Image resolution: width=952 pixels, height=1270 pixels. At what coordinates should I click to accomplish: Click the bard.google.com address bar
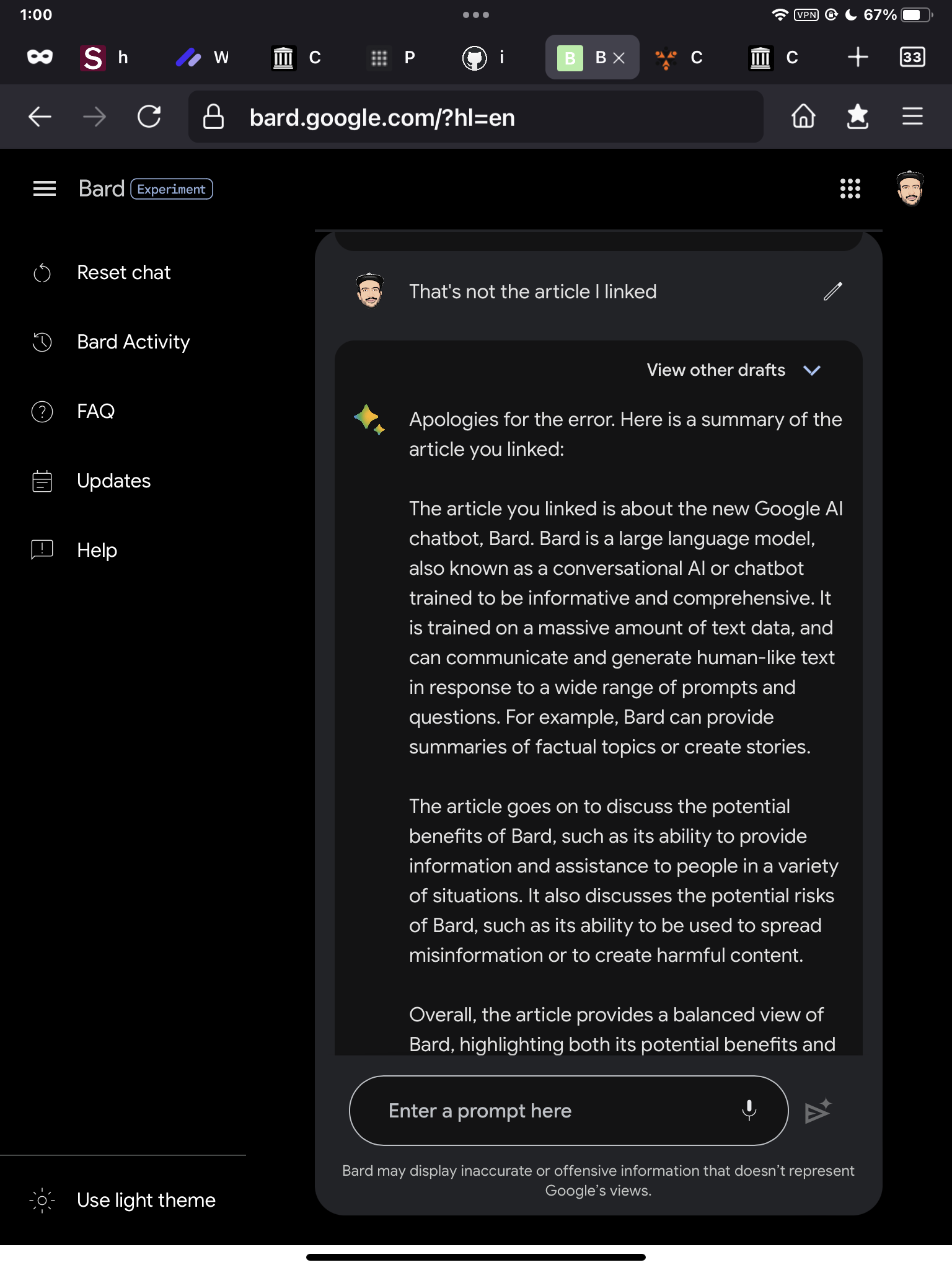pos(475,117)
